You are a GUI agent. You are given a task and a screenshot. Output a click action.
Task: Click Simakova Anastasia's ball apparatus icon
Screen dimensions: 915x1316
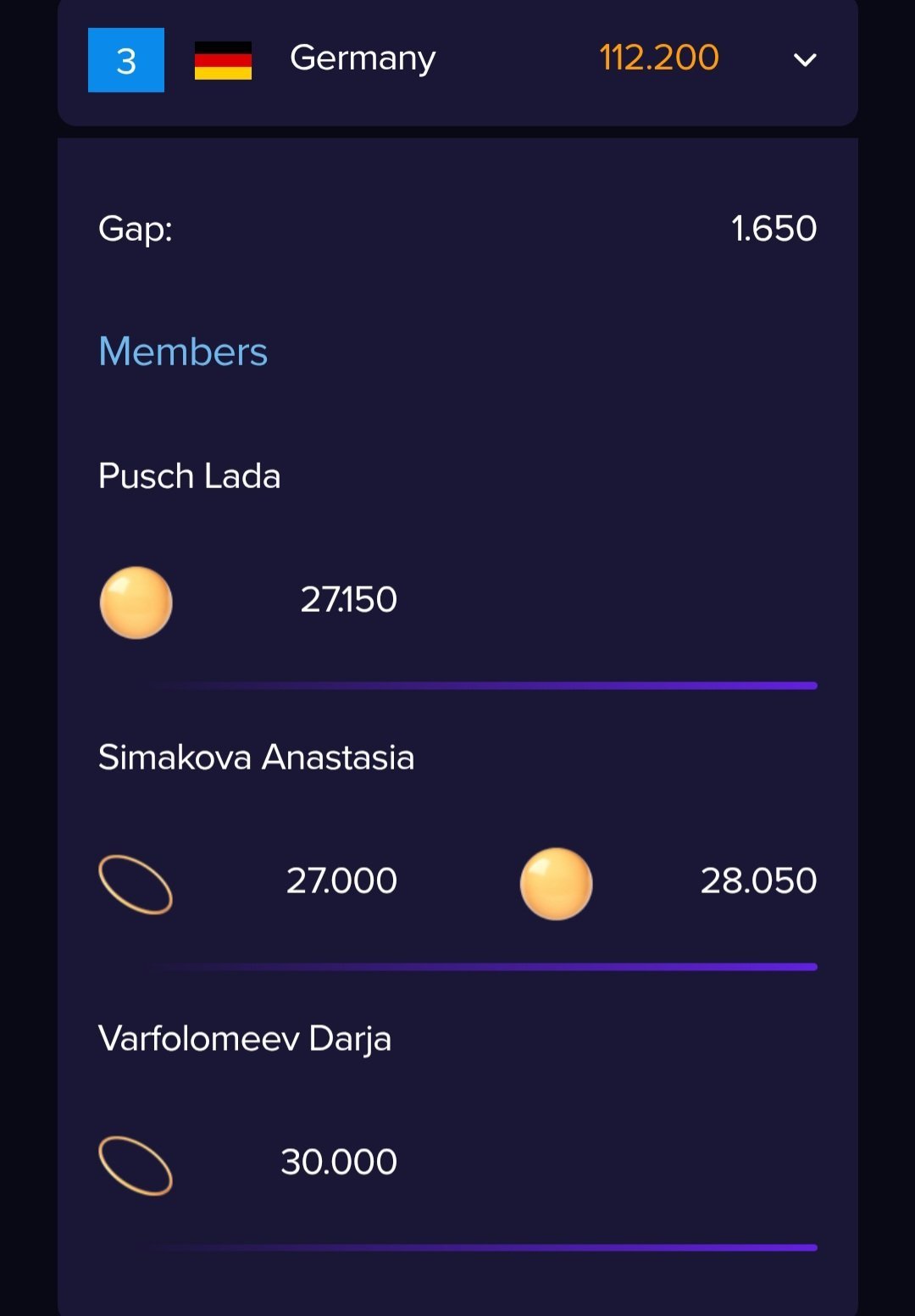(x=556, y=884)
